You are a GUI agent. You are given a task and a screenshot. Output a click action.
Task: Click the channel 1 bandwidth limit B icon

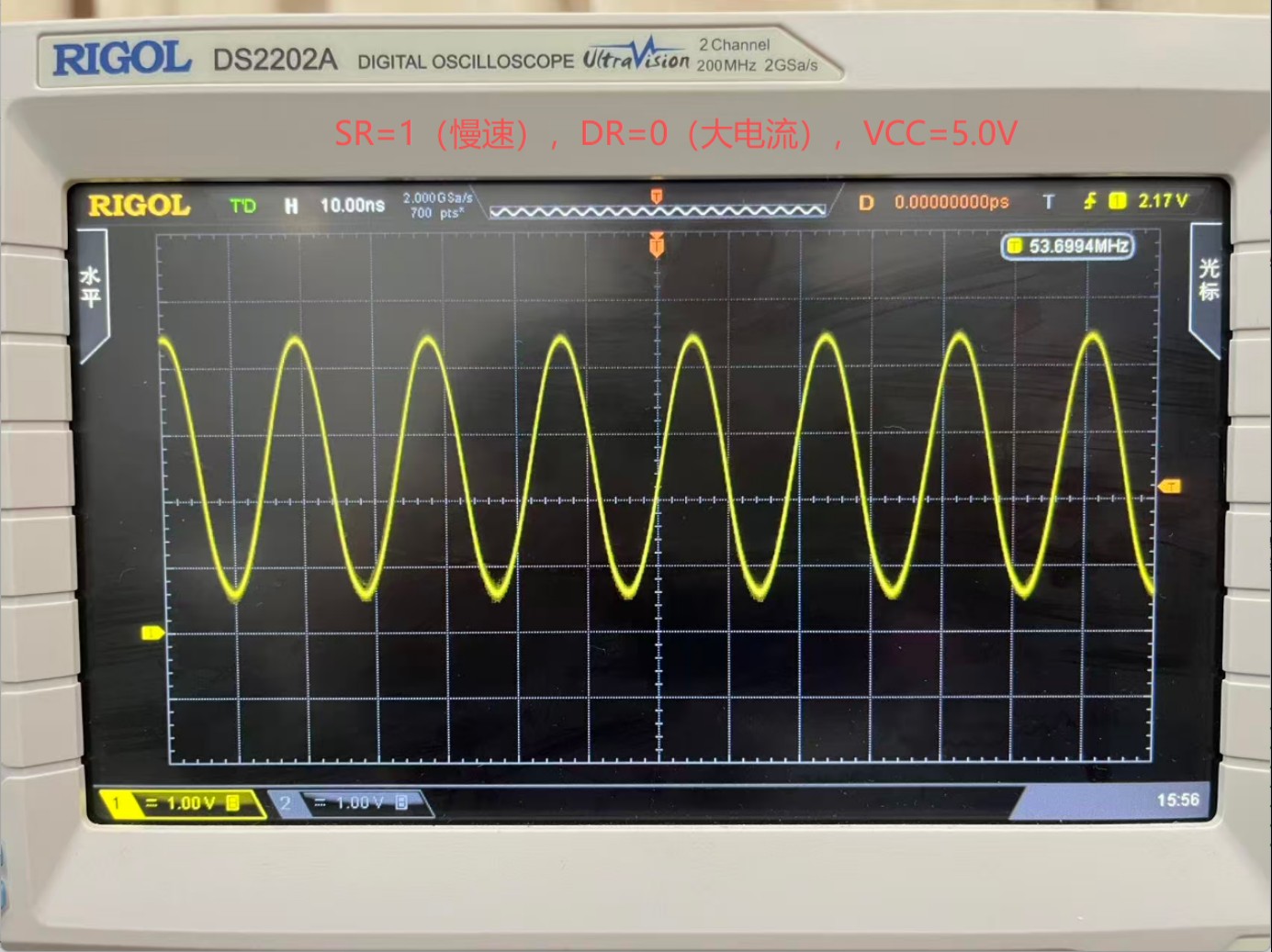[233, 803]
